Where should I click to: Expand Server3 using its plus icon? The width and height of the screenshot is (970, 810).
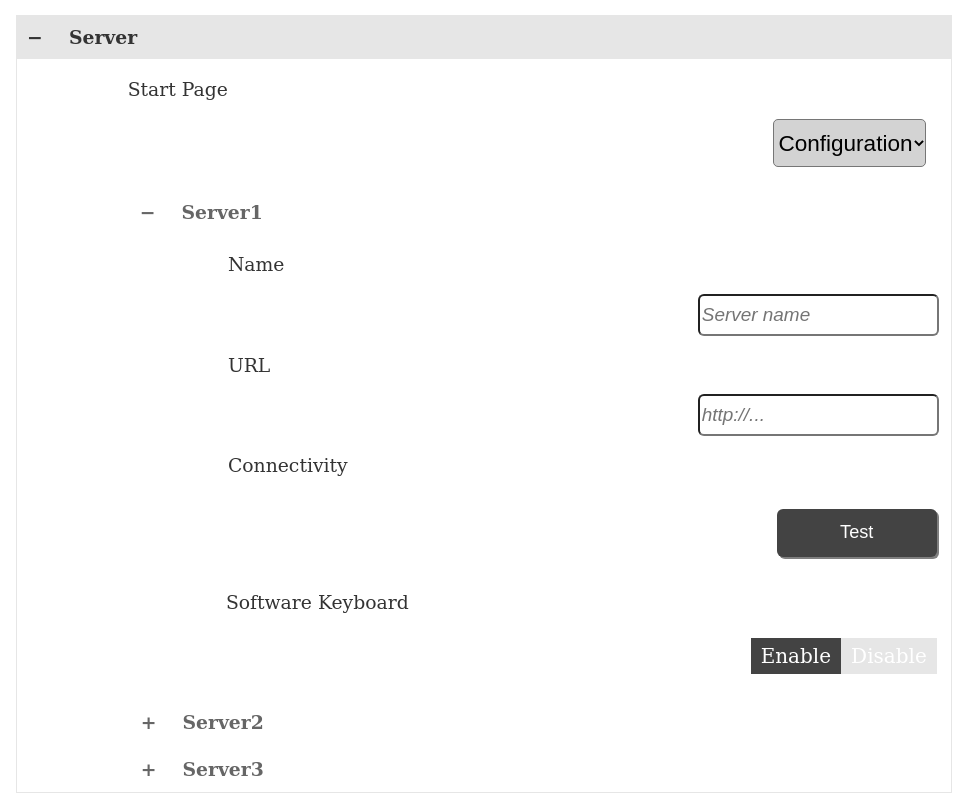[148, 770]
